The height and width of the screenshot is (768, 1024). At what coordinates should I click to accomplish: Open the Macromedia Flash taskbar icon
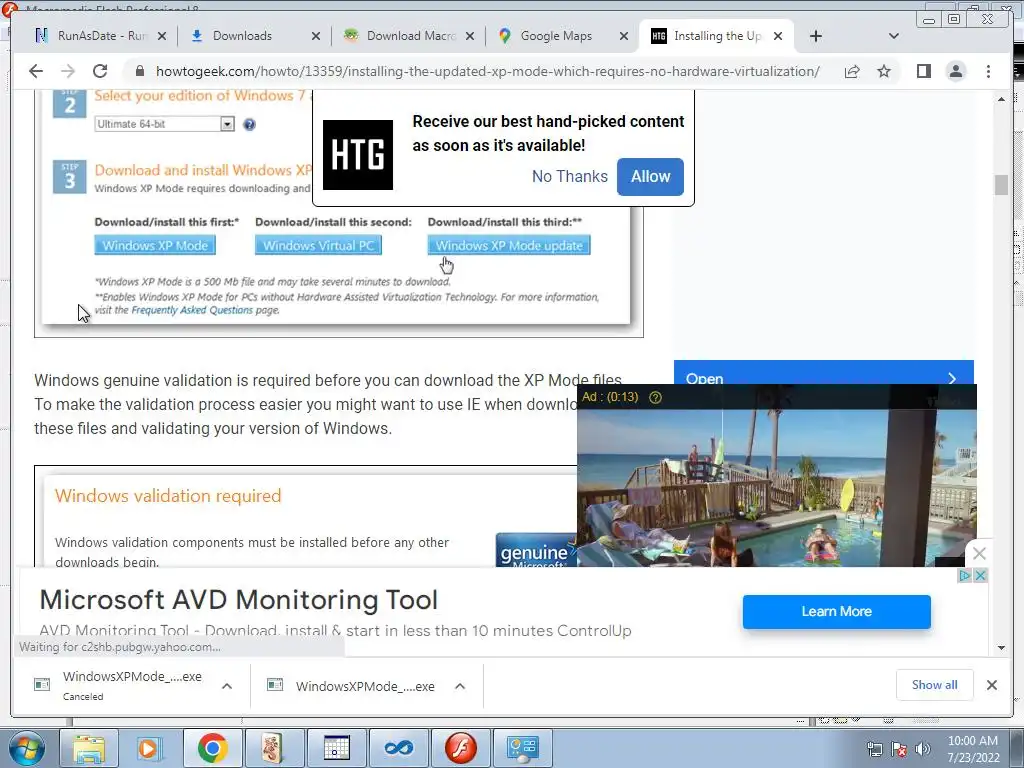pyautogui.click(x=461, y=748)
